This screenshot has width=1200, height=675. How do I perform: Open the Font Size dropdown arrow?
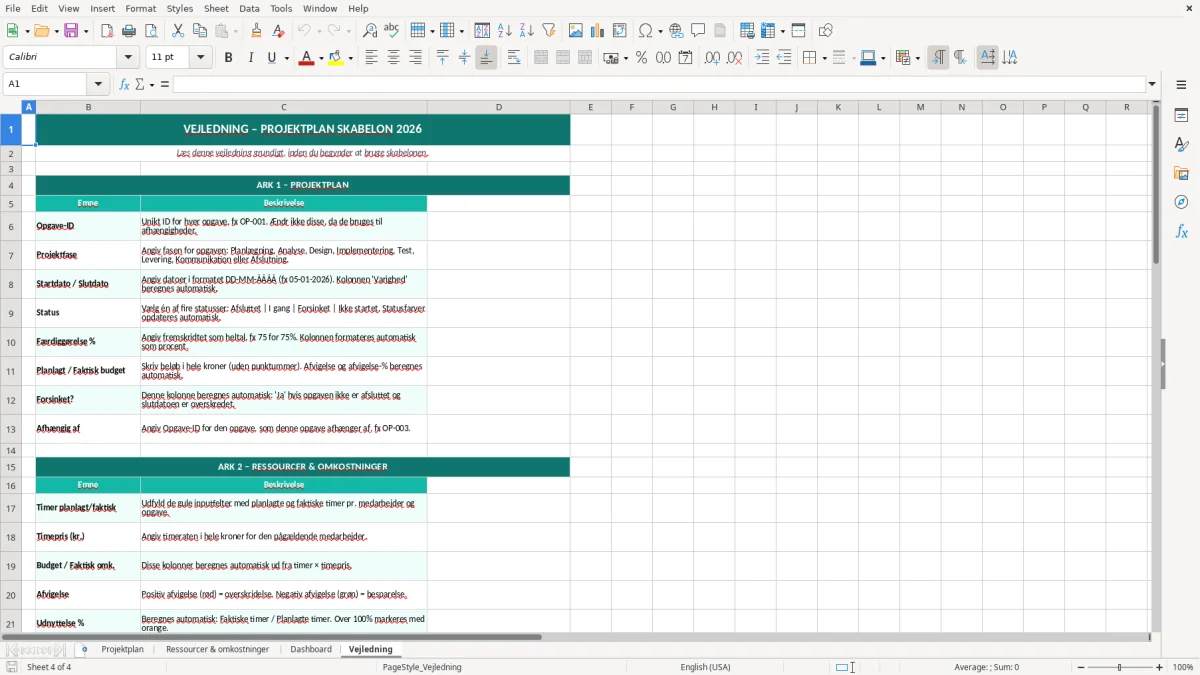201,58
